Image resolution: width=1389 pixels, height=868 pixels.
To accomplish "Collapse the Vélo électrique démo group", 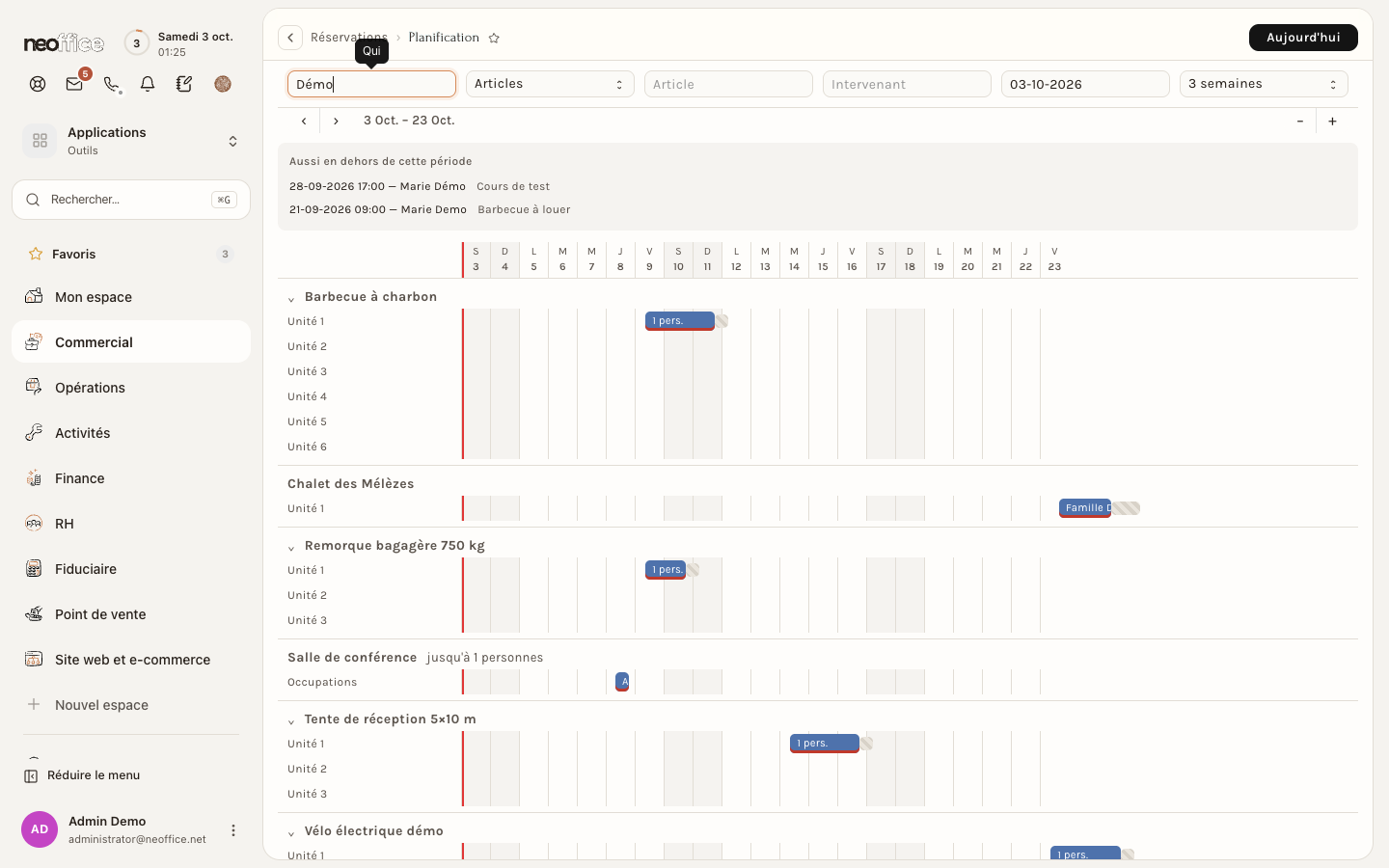I will 291,833.
